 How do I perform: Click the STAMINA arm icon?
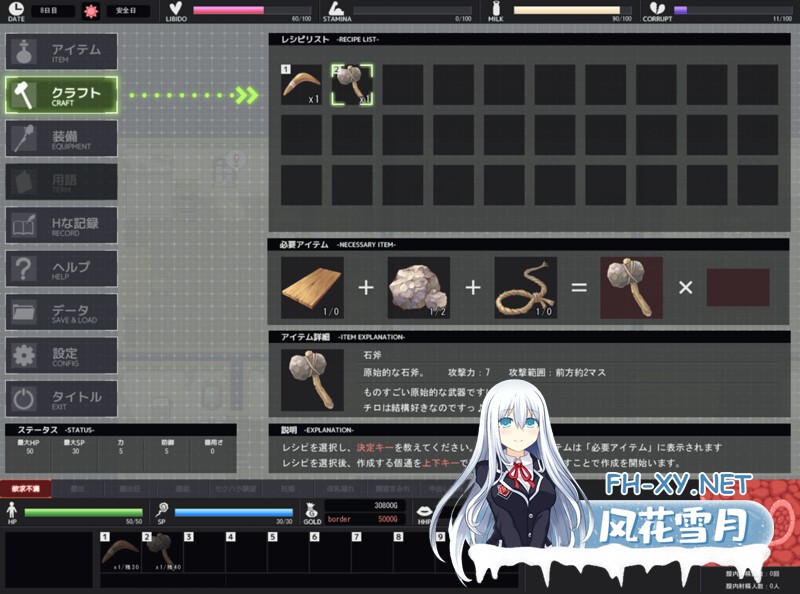tap(335, 8)
